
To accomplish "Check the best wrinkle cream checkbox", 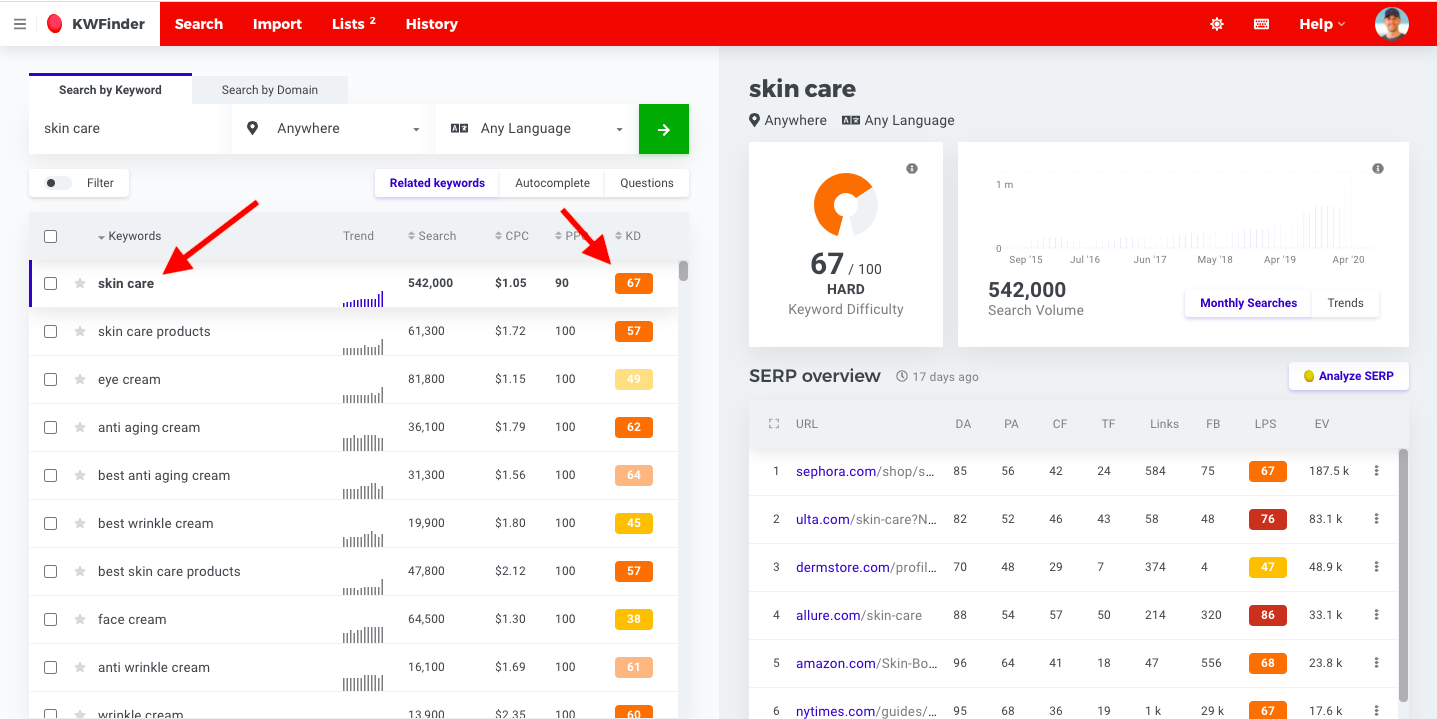I will point(50,523).
